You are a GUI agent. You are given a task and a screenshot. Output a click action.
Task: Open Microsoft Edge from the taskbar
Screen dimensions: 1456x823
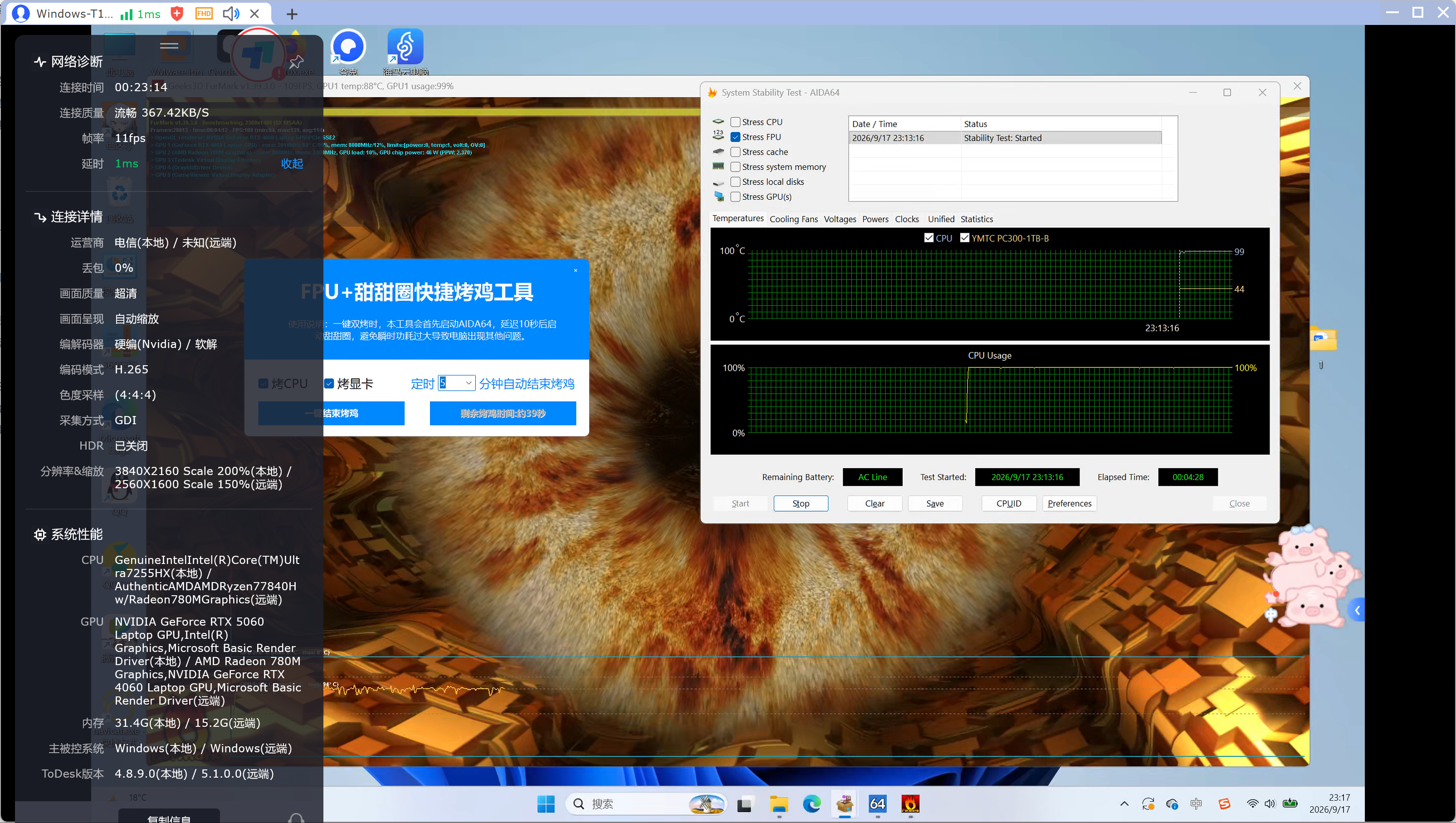pyautogui.click(x=811, y=803)
